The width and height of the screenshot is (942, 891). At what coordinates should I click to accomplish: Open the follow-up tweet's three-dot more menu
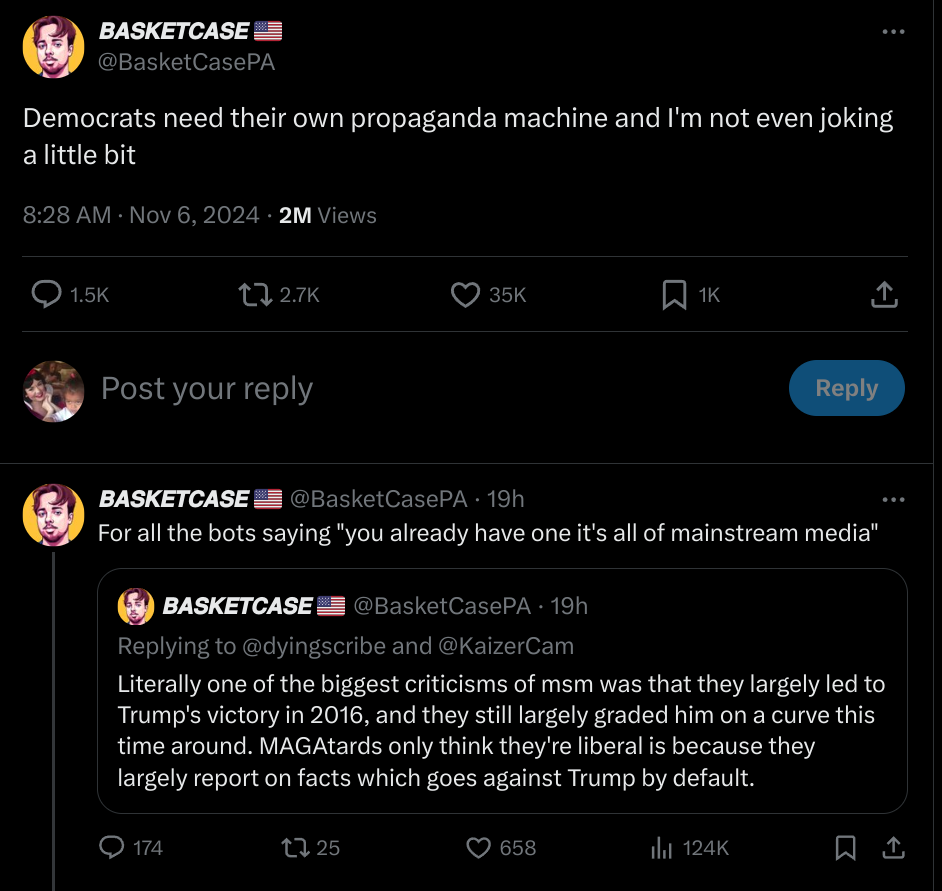pyautogui.click(x=893, y=499)
